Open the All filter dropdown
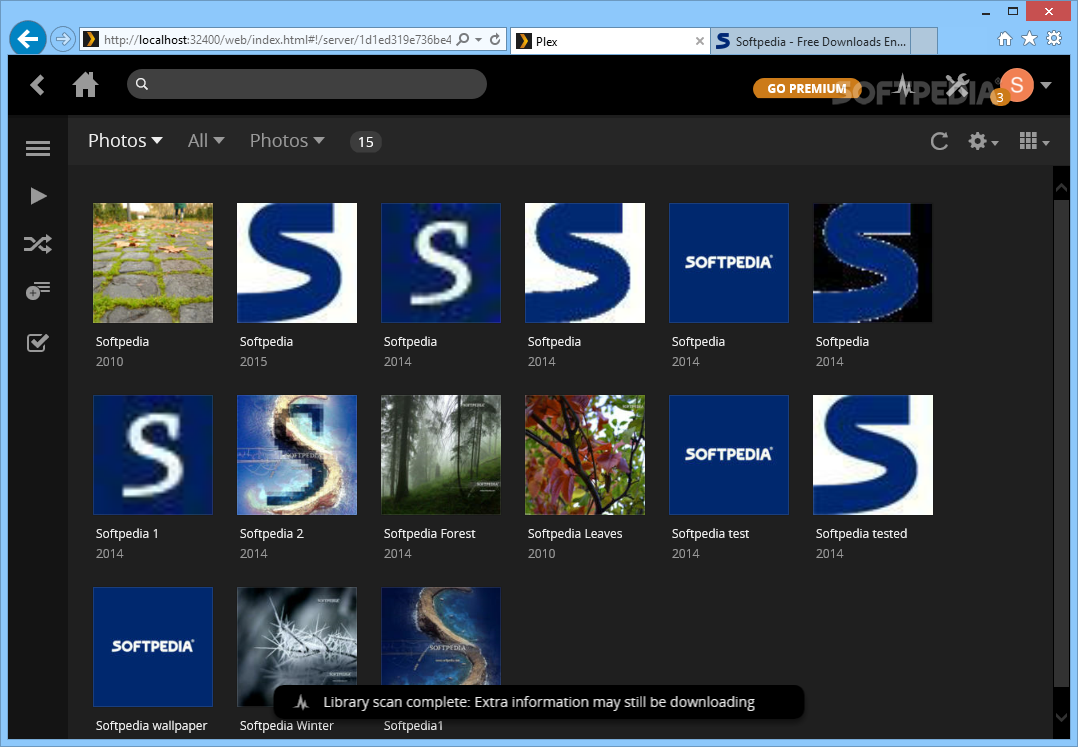This screenshot has height=747, width=1078. pos(206,141)
